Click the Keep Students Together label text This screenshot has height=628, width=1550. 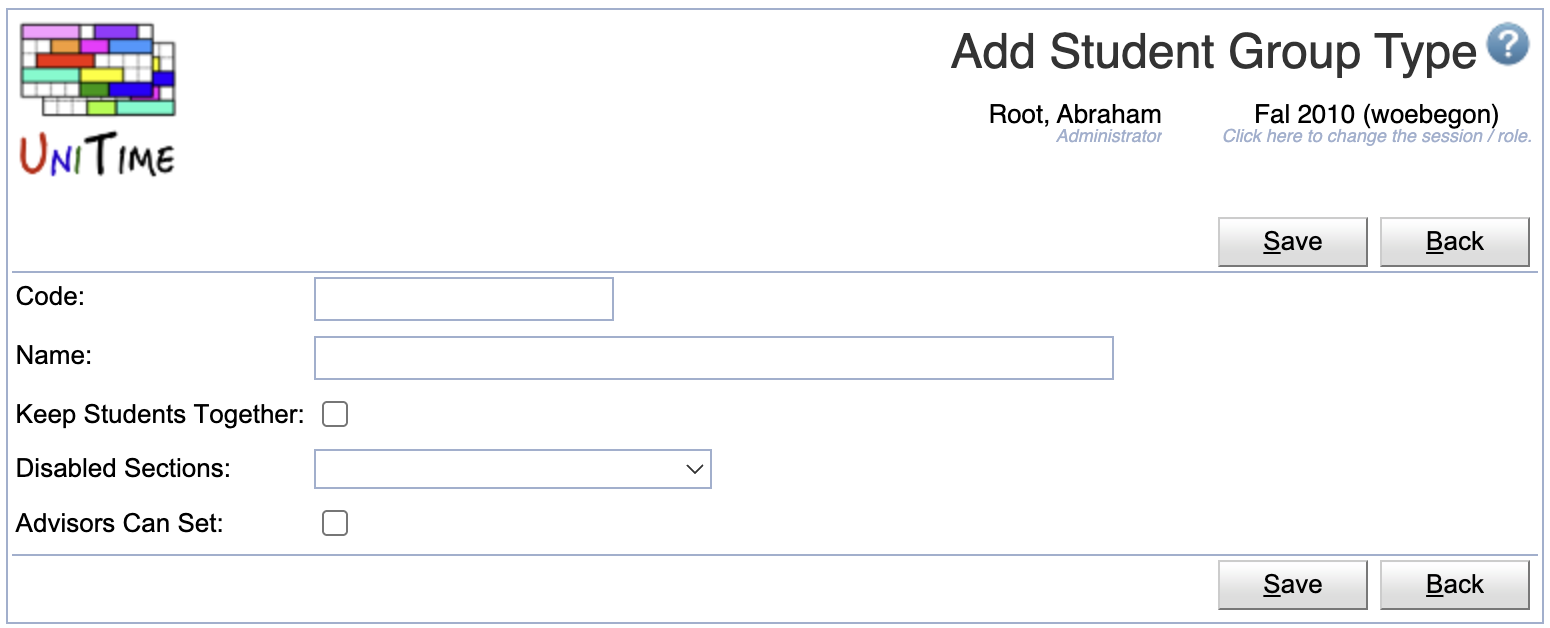[160, 415]
